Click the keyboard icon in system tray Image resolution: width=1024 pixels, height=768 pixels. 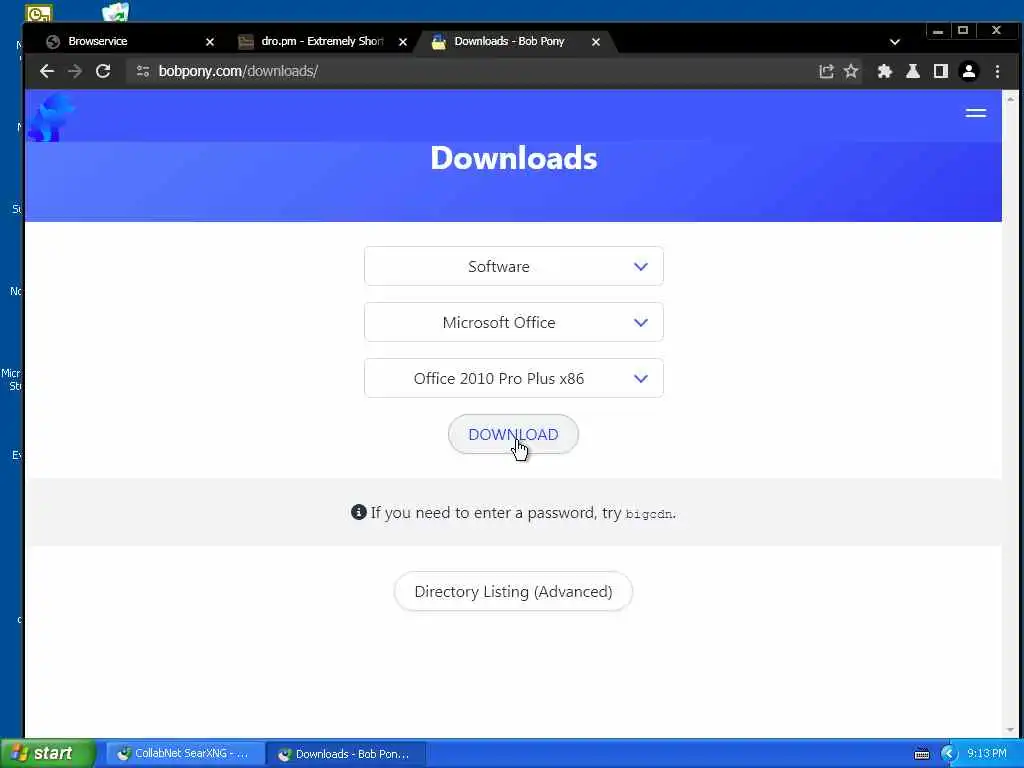point(922,754)
